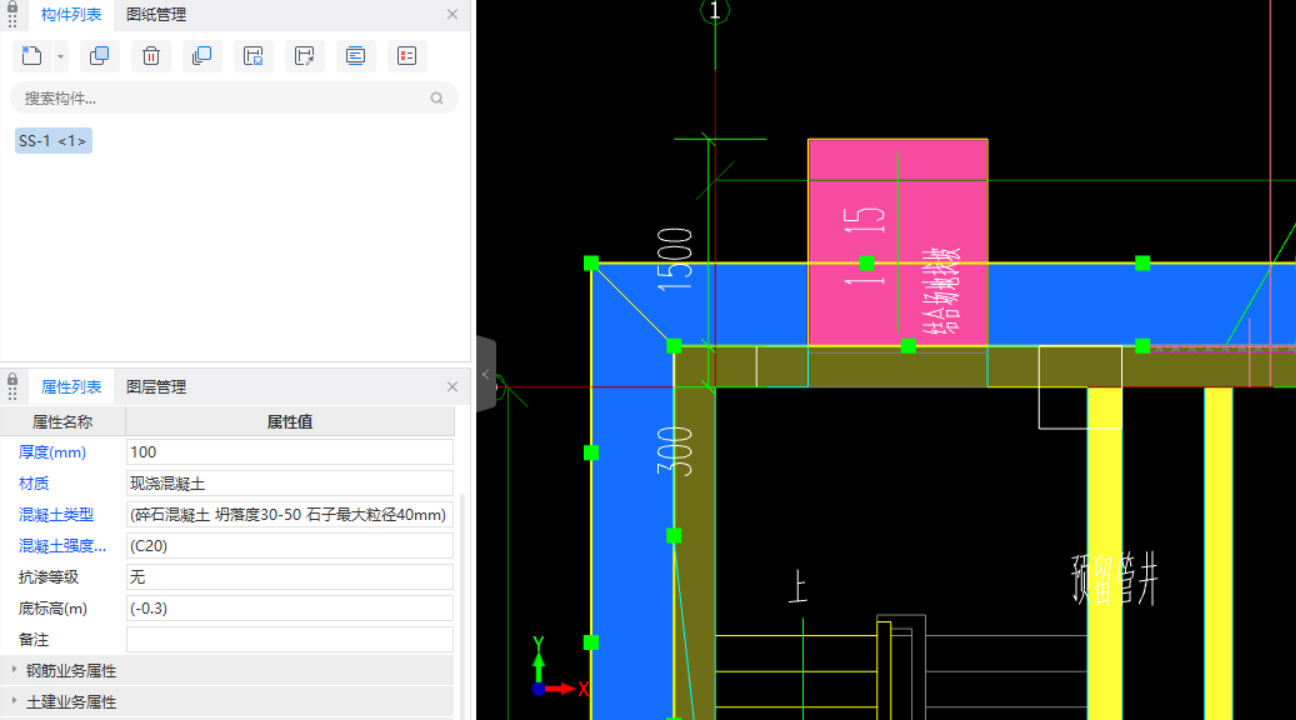Open the new component dropdown arrow
This screenshot has height=720, width=1296.
60,57
